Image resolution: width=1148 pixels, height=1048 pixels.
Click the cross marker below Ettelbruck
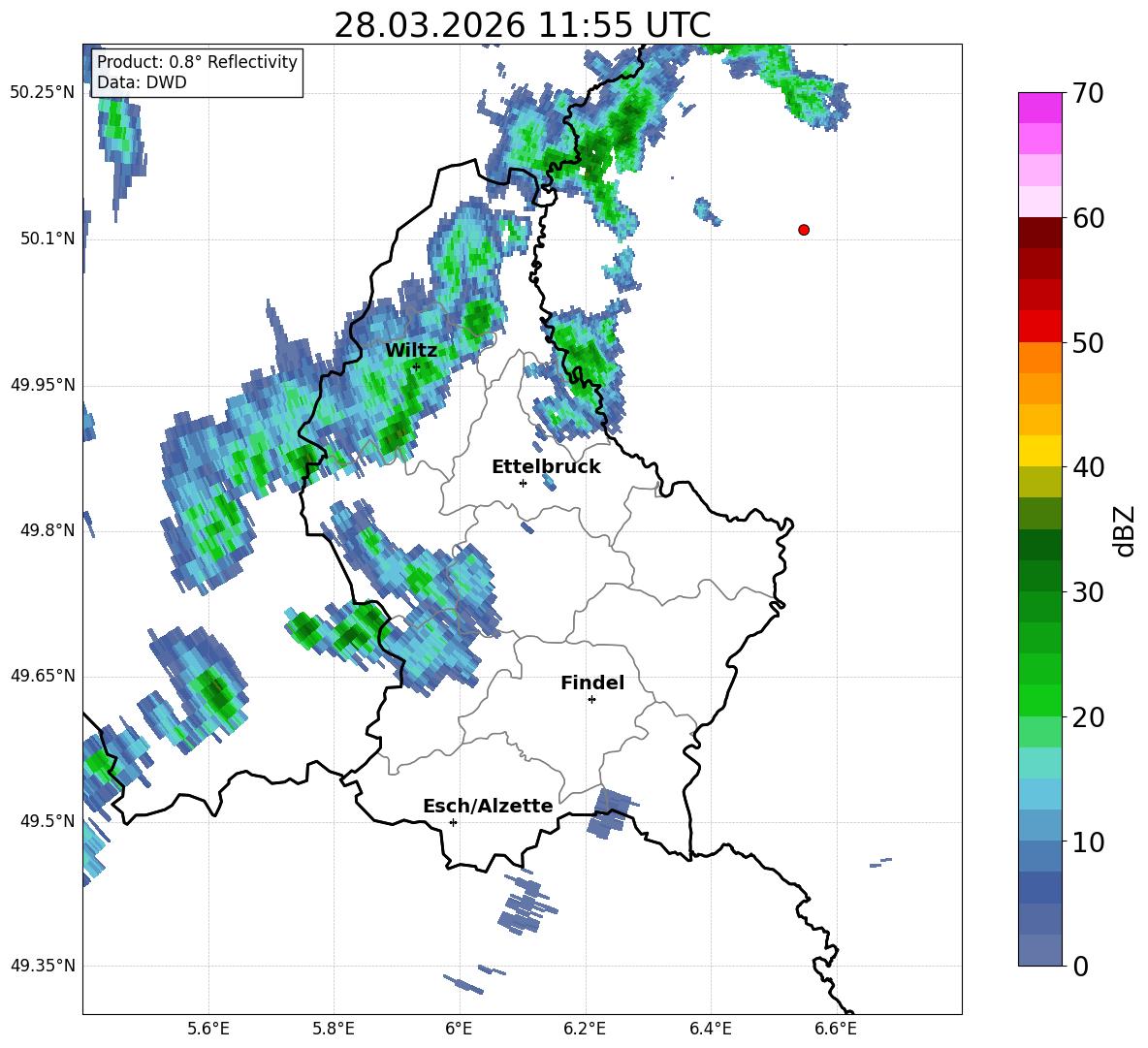(523, 483)
